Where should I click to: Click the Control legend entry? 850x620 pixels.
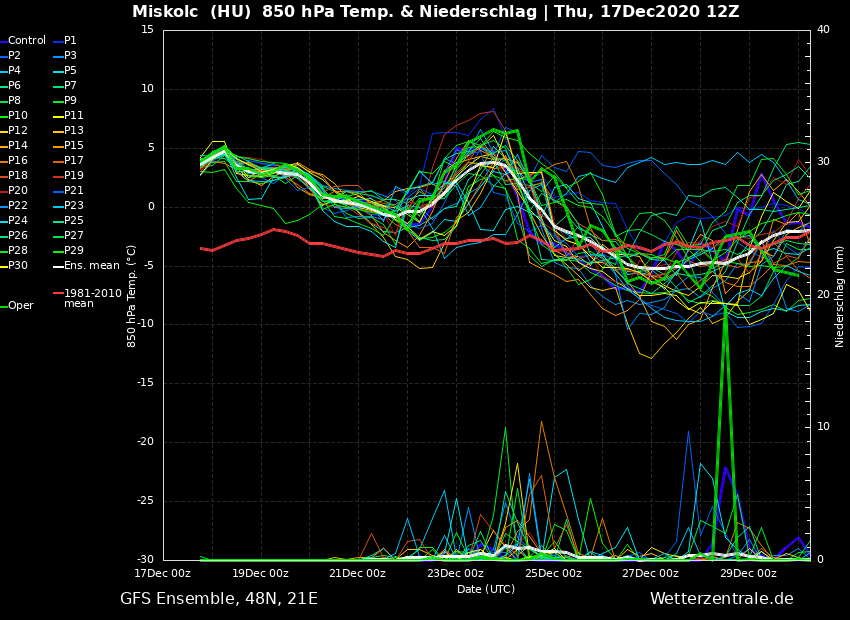27,41
